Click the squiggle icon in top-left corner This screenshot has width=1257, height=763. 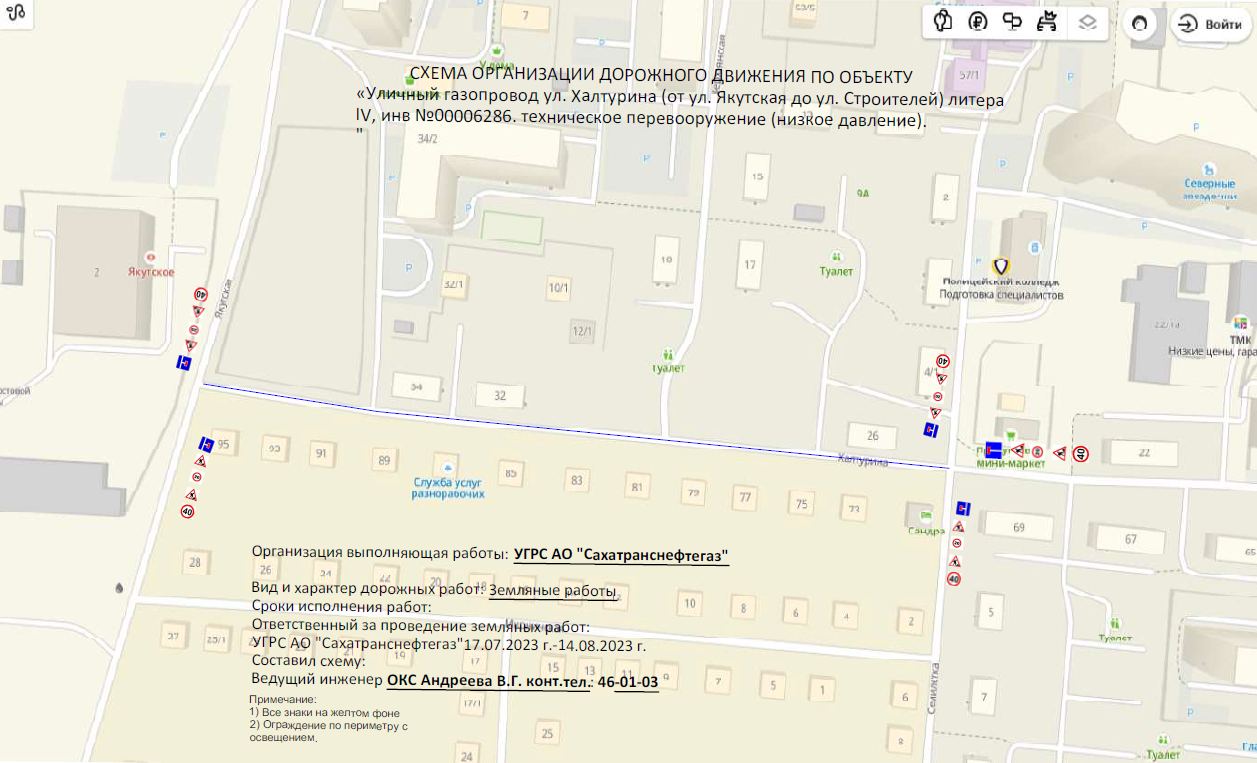16,14
